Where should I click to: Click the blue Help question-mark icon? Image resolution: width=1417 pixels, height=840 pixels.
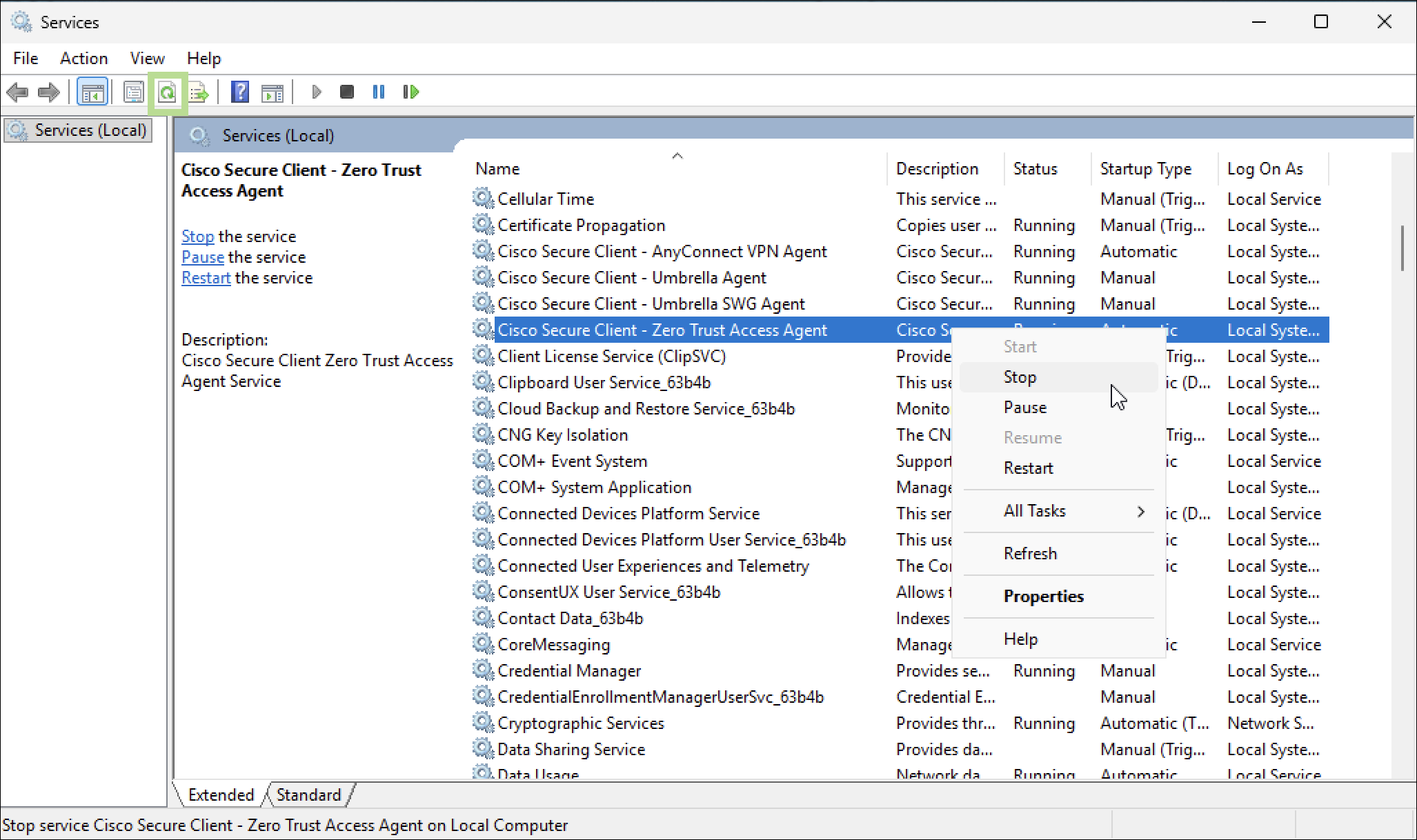239,92
